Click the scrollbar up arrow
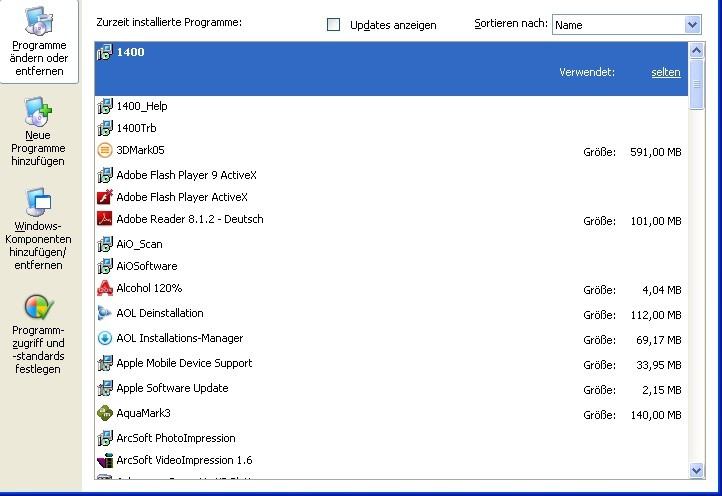The height and width of the screenshot is (496, 722). pos(696,50)
